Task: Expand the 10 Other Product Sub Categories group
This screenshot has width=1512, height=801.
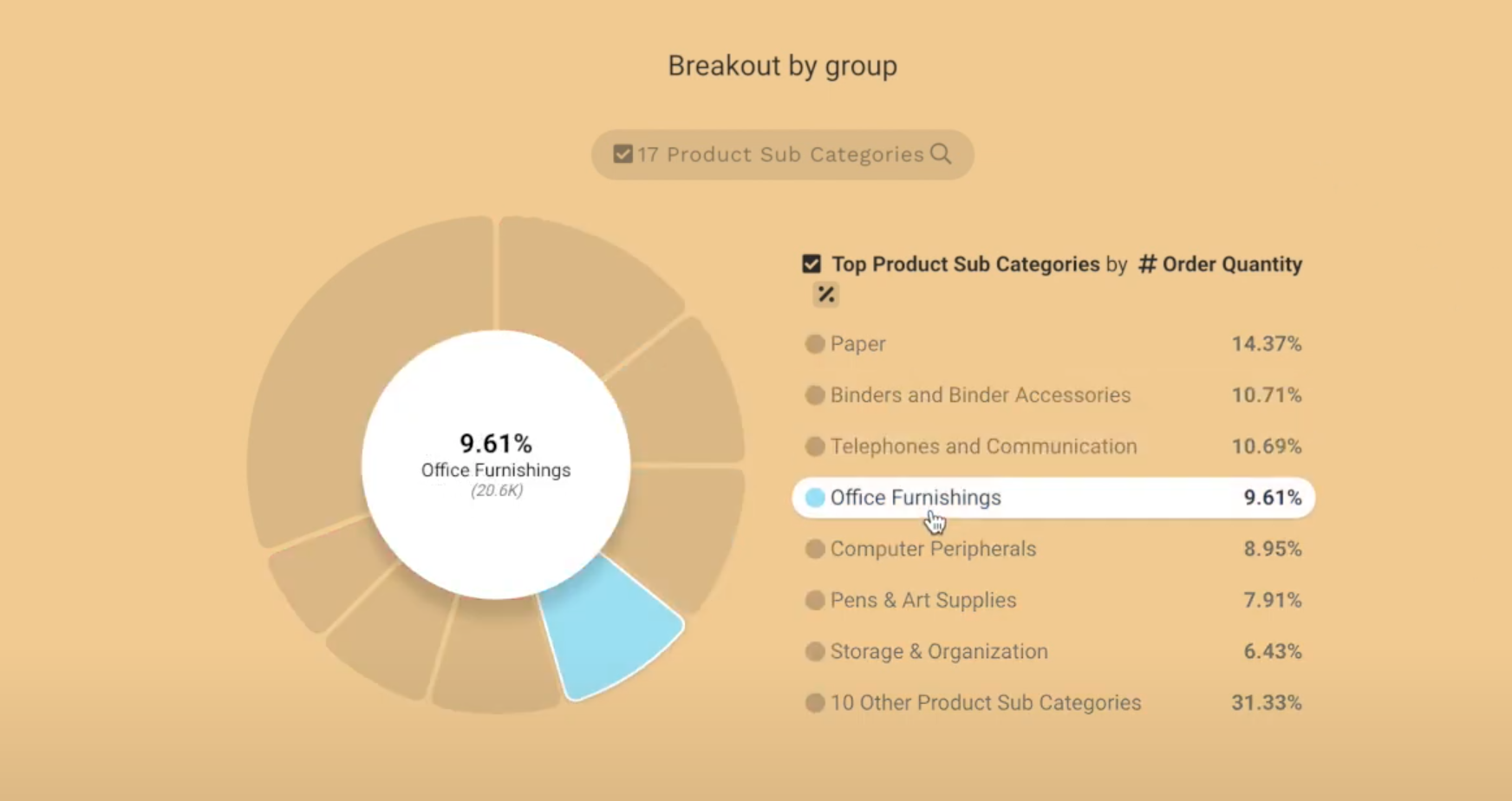Action: [984, 703]
